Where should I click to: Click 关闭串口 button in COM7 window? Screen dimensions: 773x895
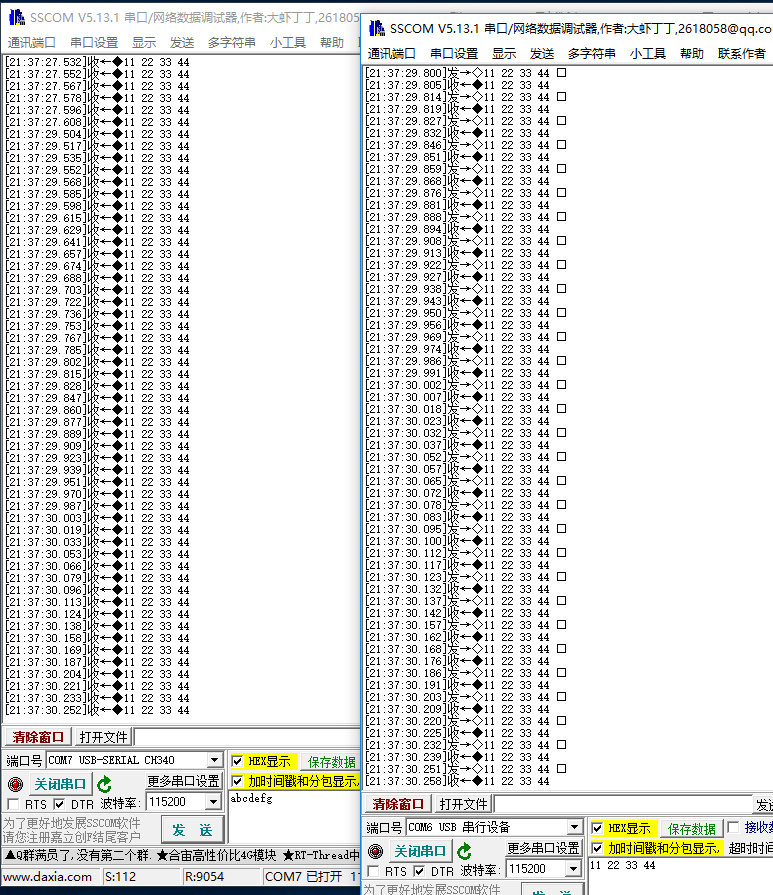(58, 784)
